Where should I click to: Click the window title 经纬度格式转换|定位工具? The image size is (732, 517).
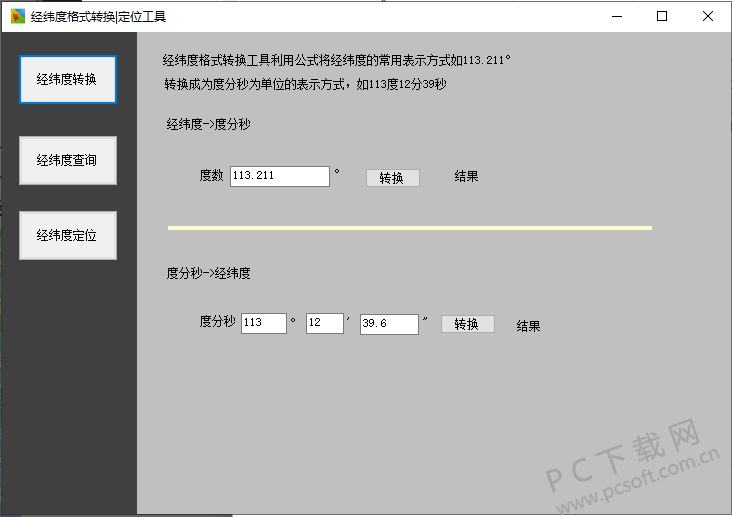(x=99, y=17)
